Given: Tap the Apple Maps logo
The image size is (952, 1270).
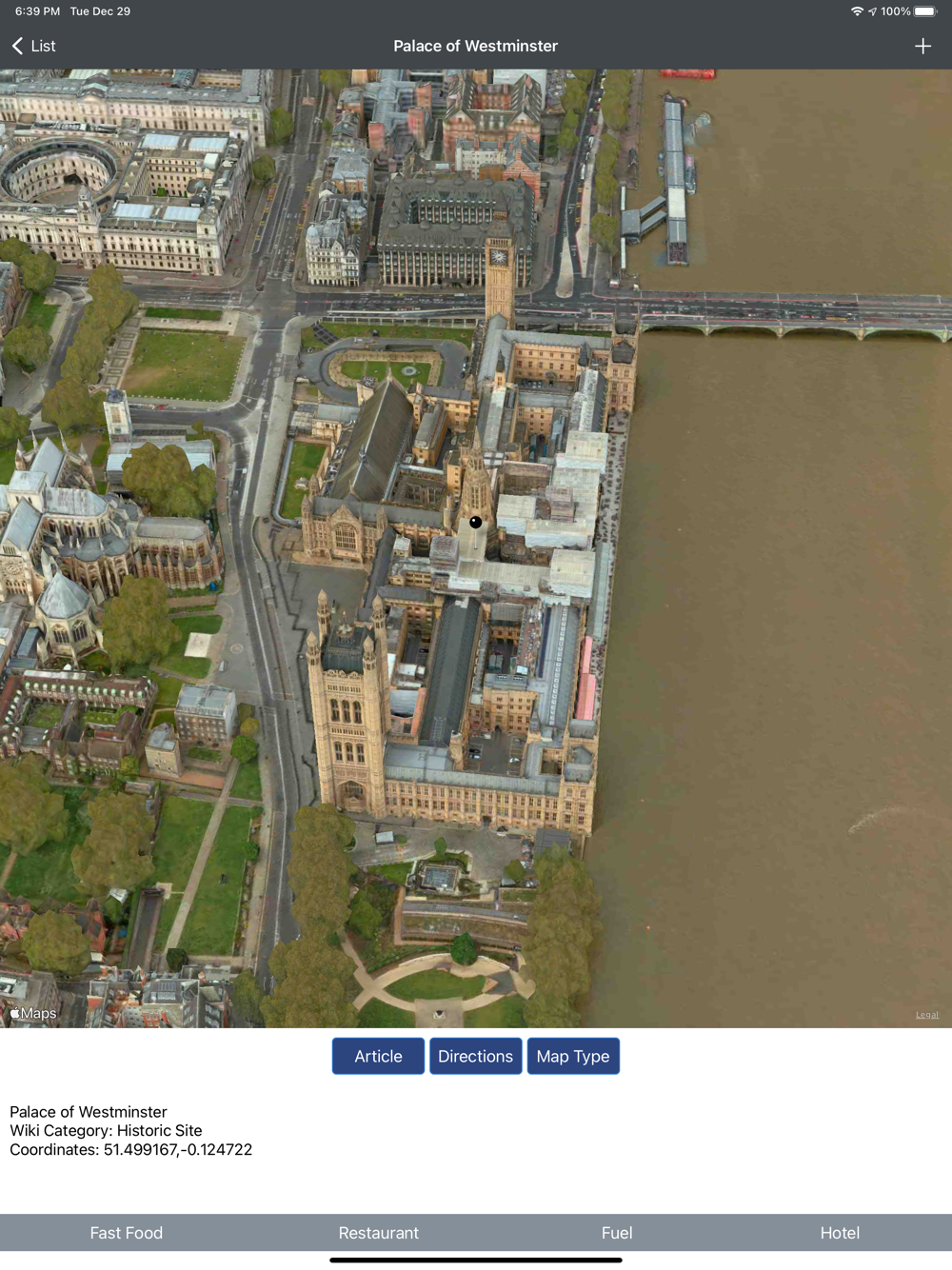Looking at the screenshot, I should [x=33, y=1013].
